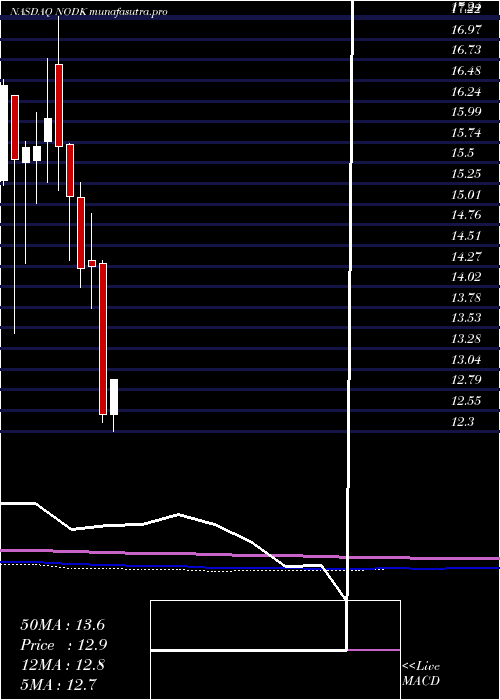Click the <<Live MACD label

click(x=421, y=674)
